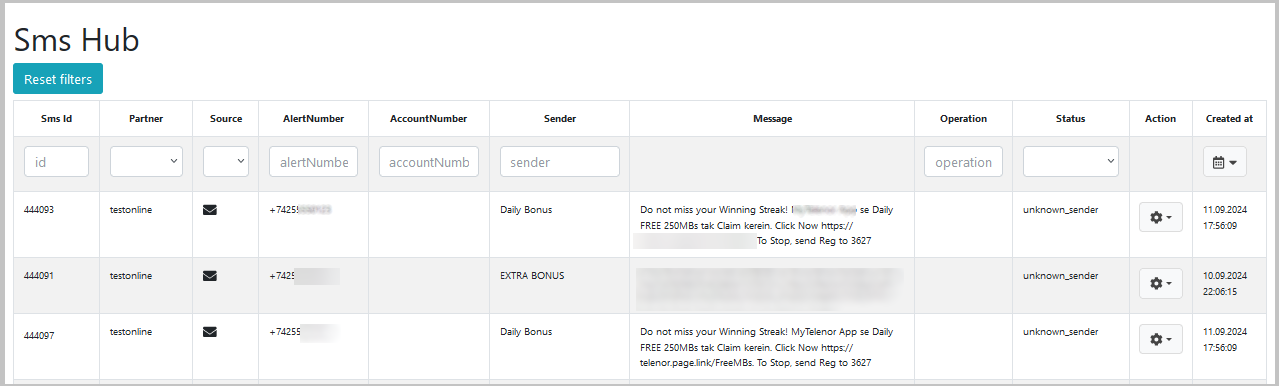Image resolution: width=1279 pixels, height=386 pixels.
Task: Click the Created at column header
Action: click(1229, 118)
